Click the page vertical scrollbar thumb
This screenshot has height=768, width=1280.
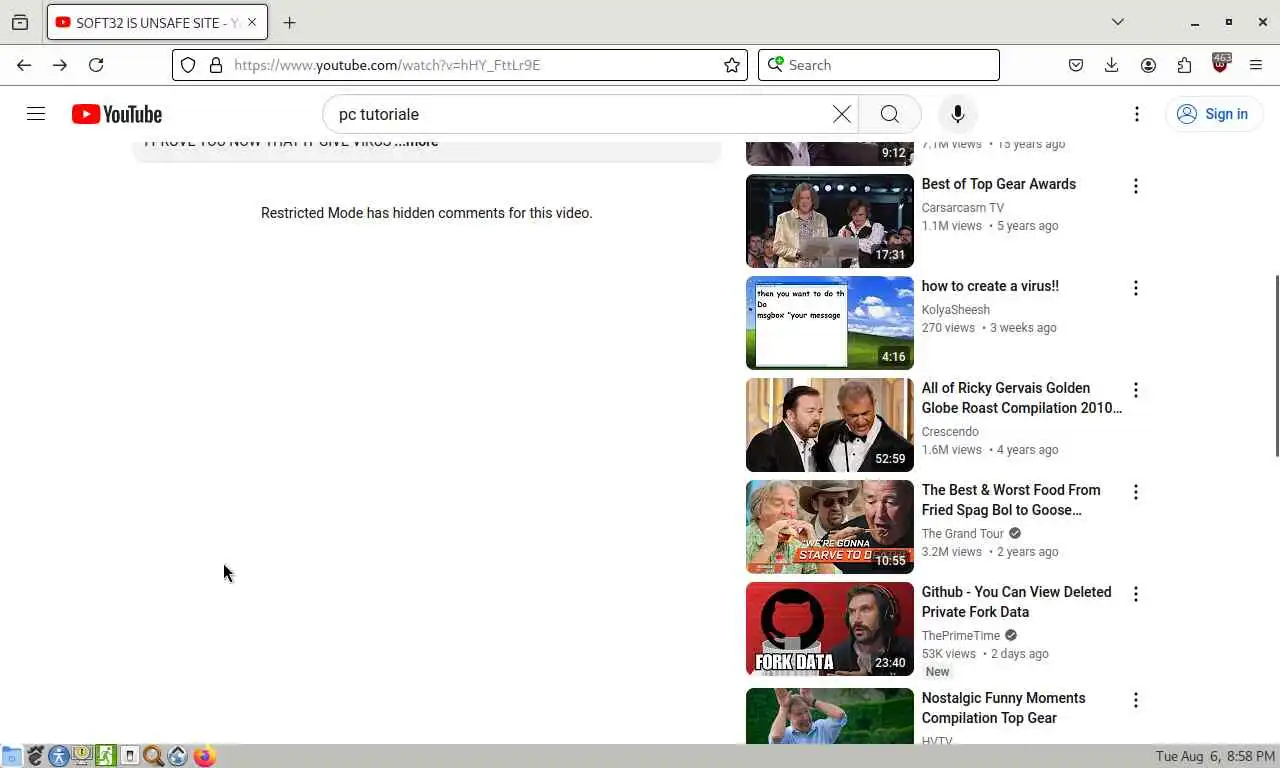click(1275, 365)
